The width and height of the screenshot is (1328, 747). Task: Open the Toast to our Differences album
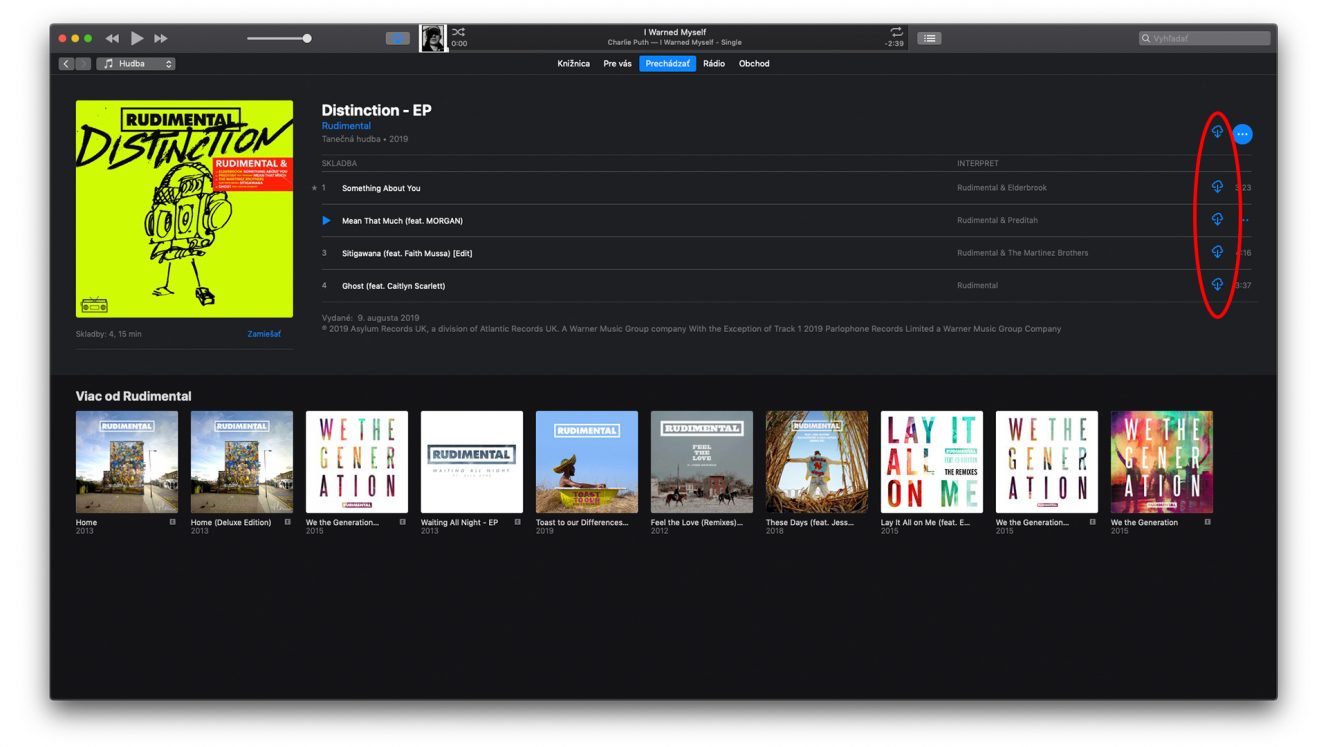pyautogui.click(x=587, y=462)
